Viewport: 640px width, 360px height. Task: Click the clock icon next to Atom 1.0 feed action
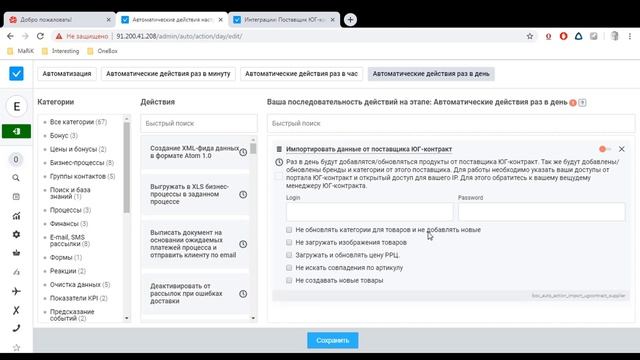(x=243, y=152)
